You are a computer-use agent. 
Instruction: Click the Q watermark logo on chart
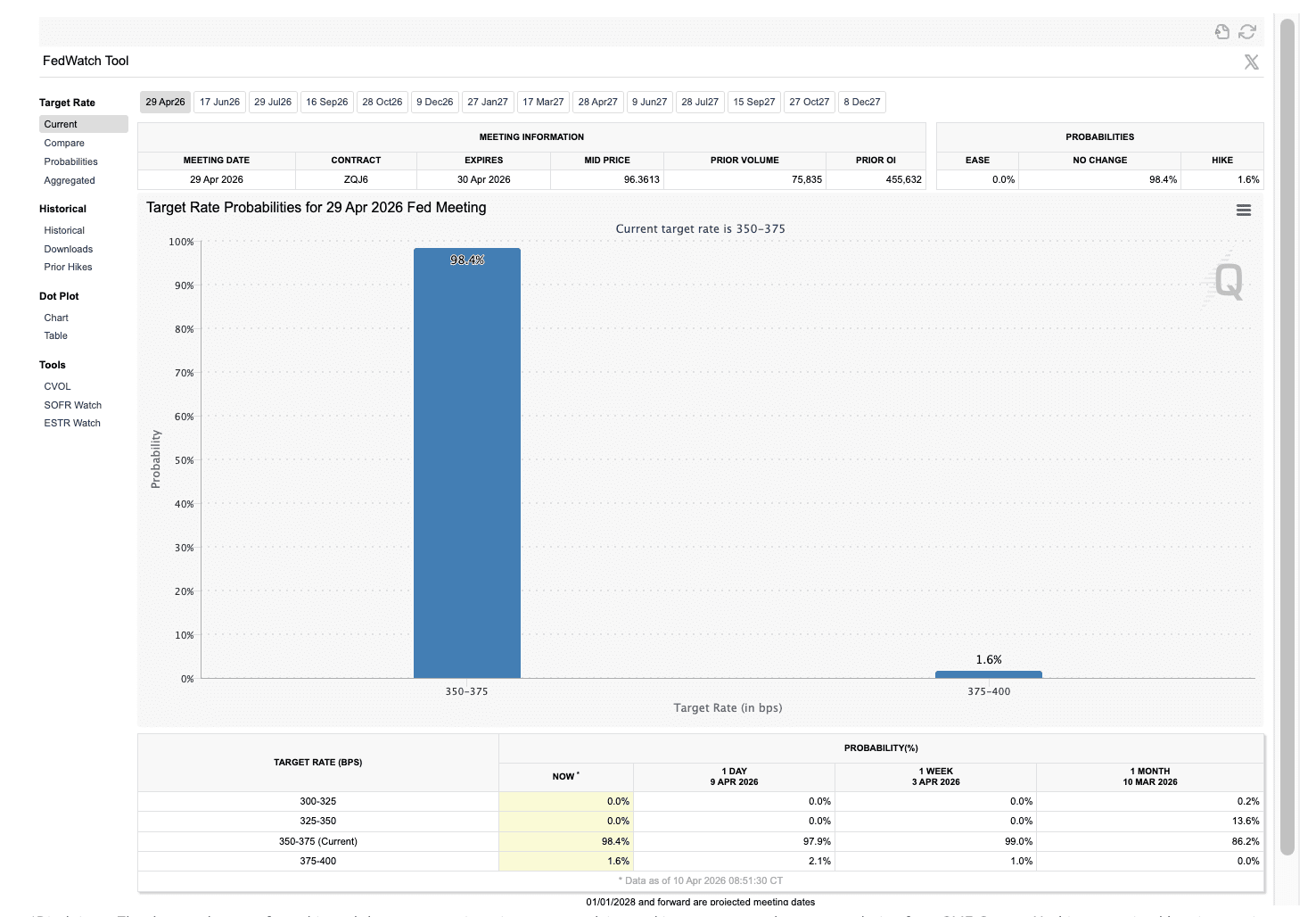point(1228,282)
